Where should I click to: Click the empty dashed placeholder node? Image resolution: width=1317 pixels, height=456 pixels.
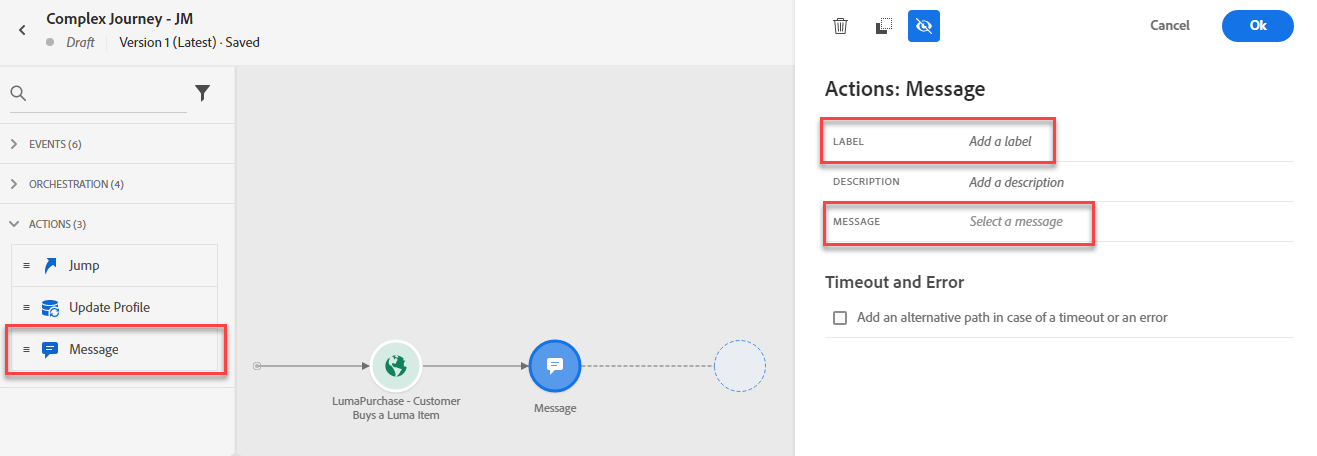740,366
